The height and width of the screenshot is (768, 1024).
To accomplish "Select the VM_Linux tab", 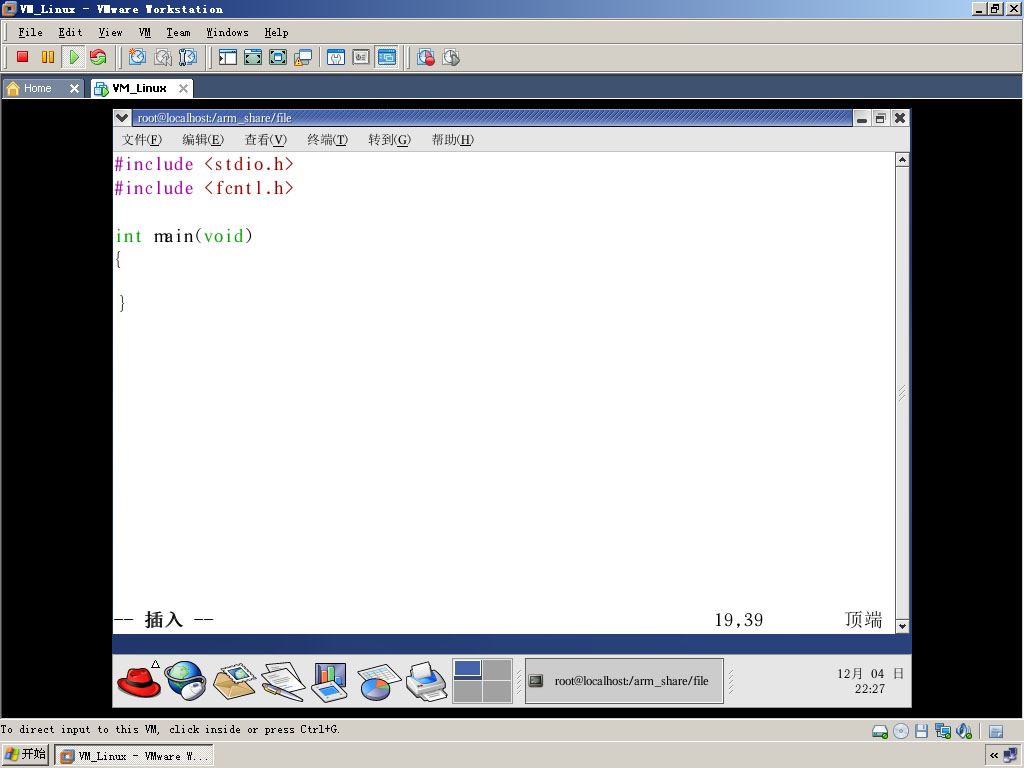I will pyautogui.click(x=139, y=88).
